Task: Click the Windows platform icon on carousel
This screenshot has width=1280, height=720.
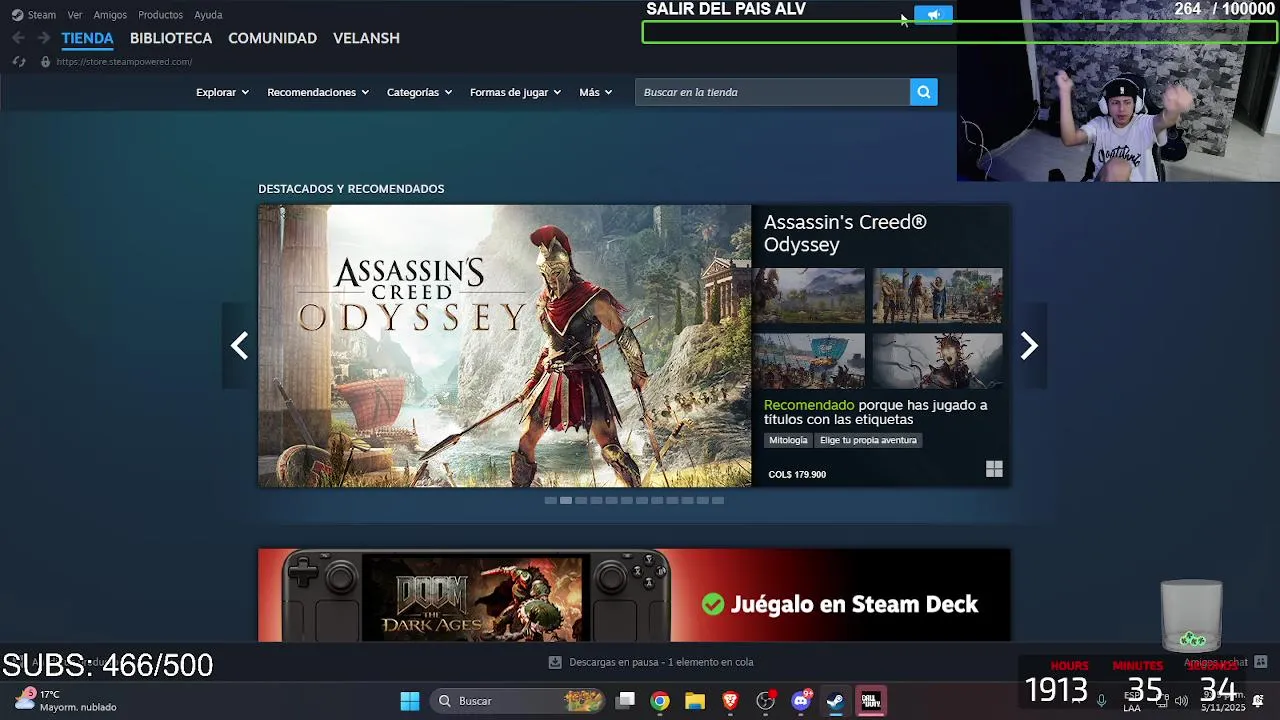Action: pos(994,469)
